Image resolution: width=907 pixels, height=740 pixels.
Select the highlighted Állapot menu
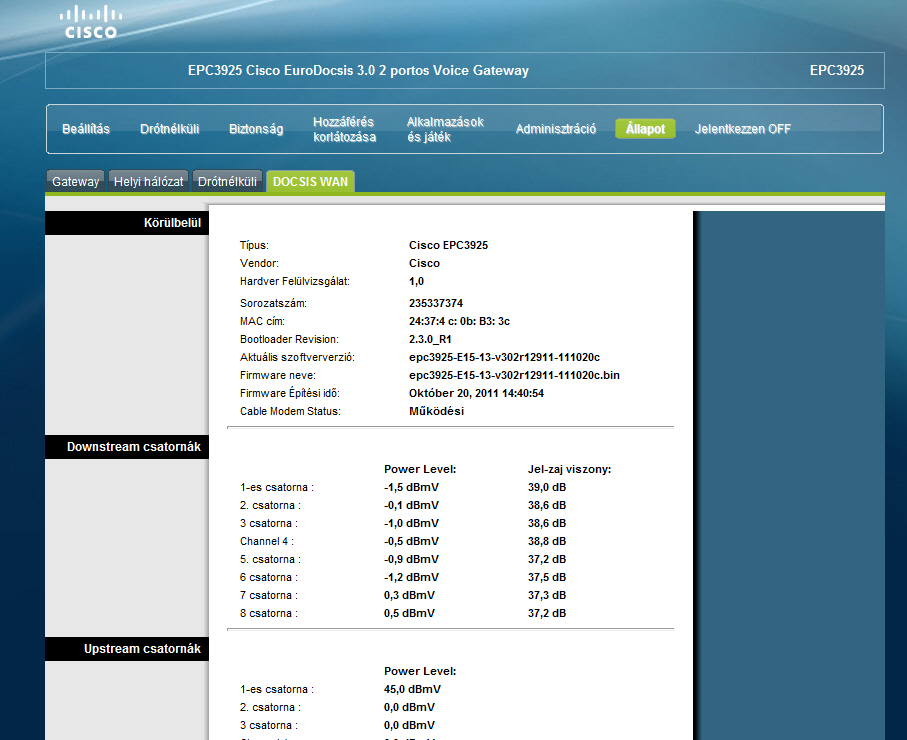[x=645, y=129]
